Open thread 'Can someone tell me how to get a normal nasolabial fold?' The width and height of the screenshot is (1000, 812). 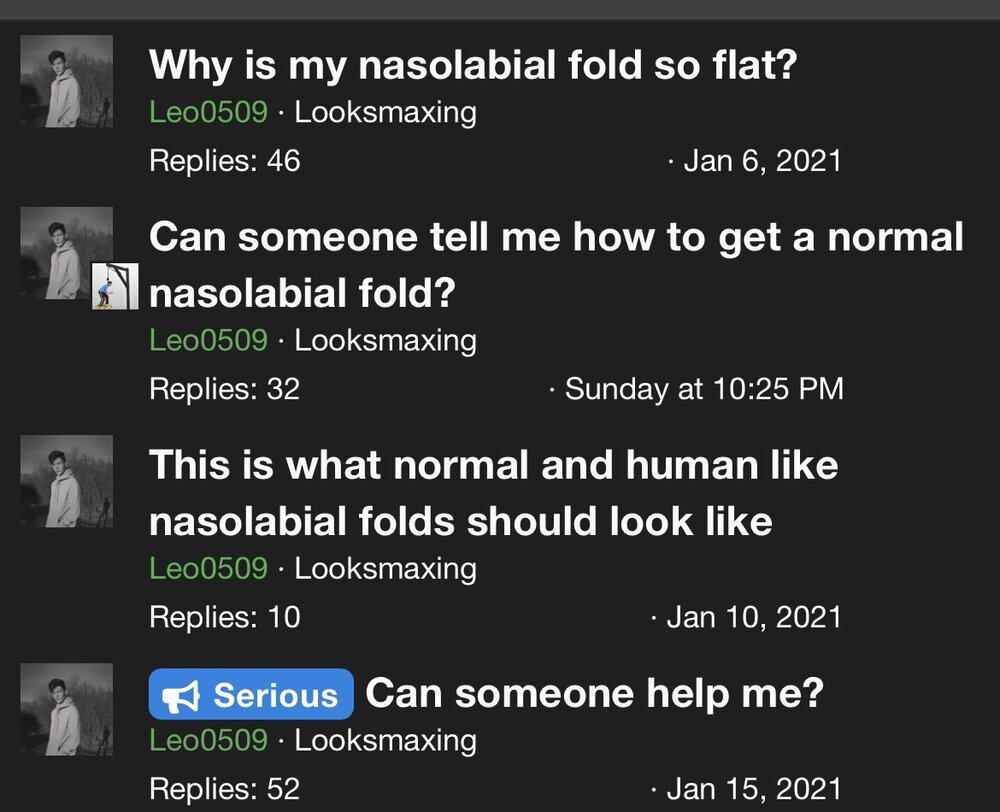point(556,265)
